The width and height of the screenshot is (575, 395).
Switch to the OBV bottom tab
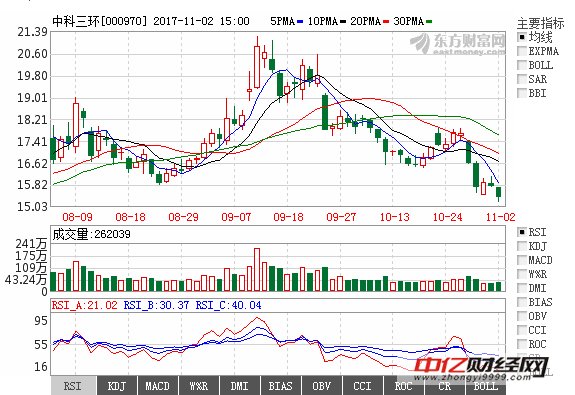322,386
